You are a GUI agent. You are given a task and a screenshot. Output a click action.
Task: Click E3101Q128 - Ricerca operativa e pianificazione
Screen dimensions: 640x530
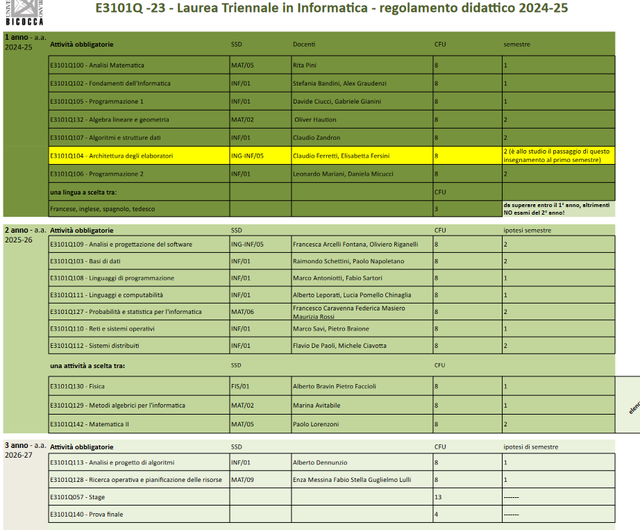coord(139,480)
